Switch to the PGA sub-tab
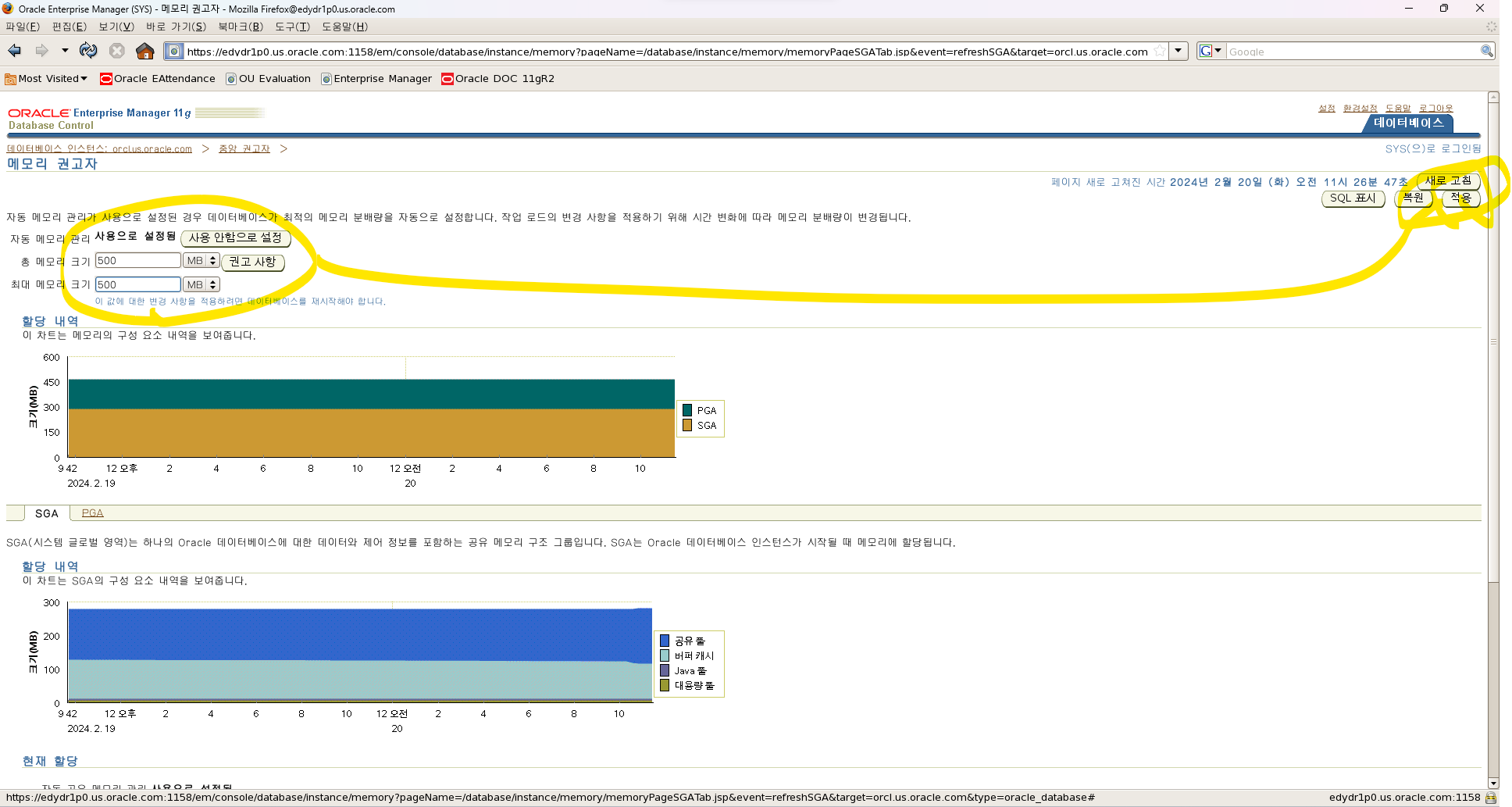 92,513
